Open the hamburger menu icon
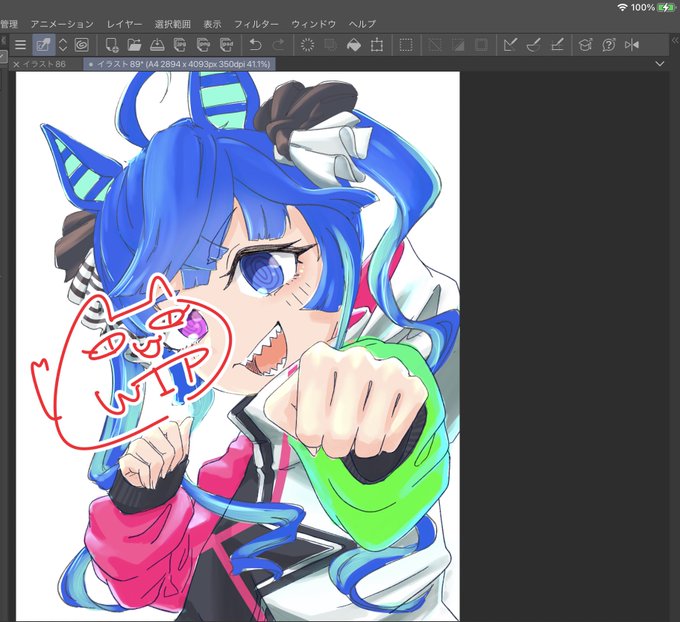680x622 pixels. [x=20, y=45]
